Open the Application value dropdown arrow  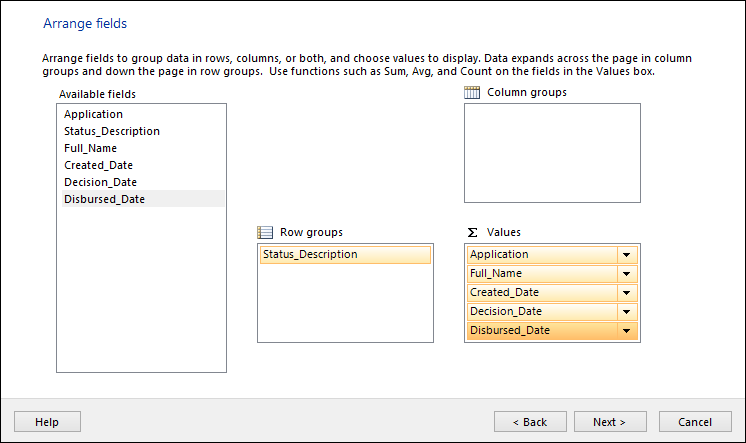click(627, 255)
